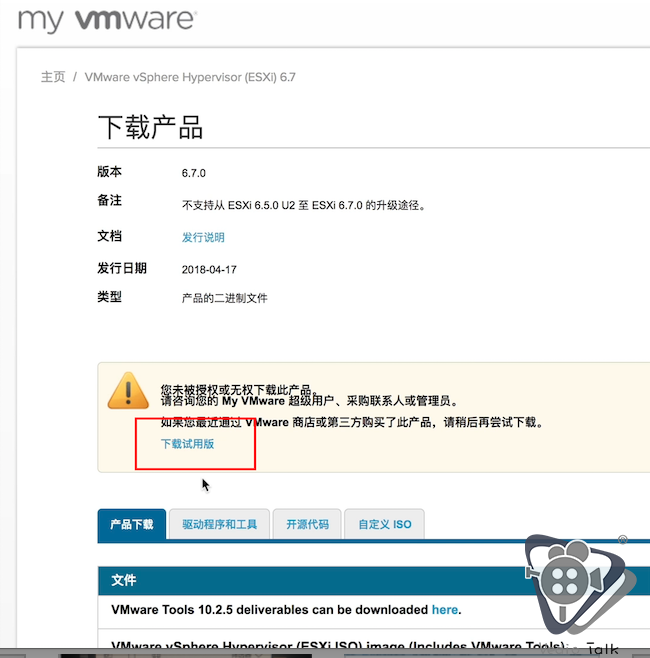
Task: Click the 发行日期 label
Action: coord(122,268)
